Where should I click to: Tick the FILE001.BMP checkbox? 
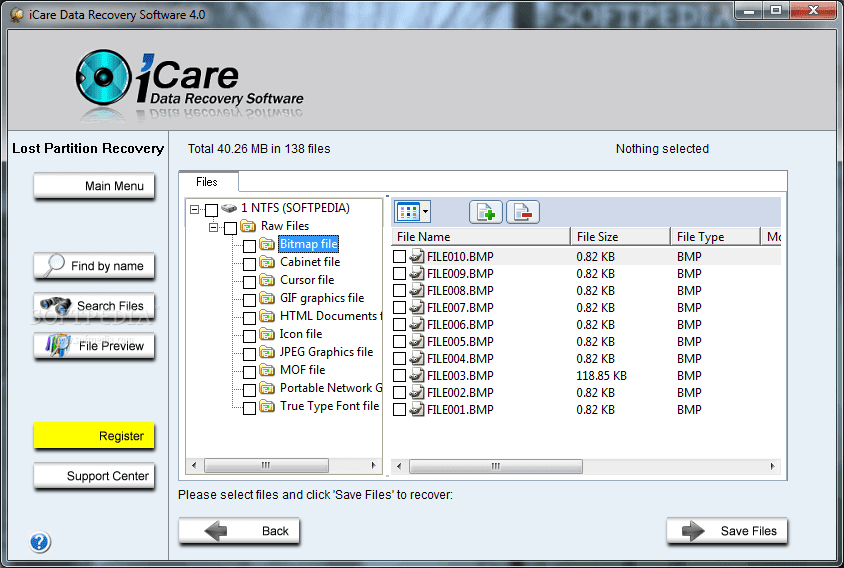pos(399,409)
